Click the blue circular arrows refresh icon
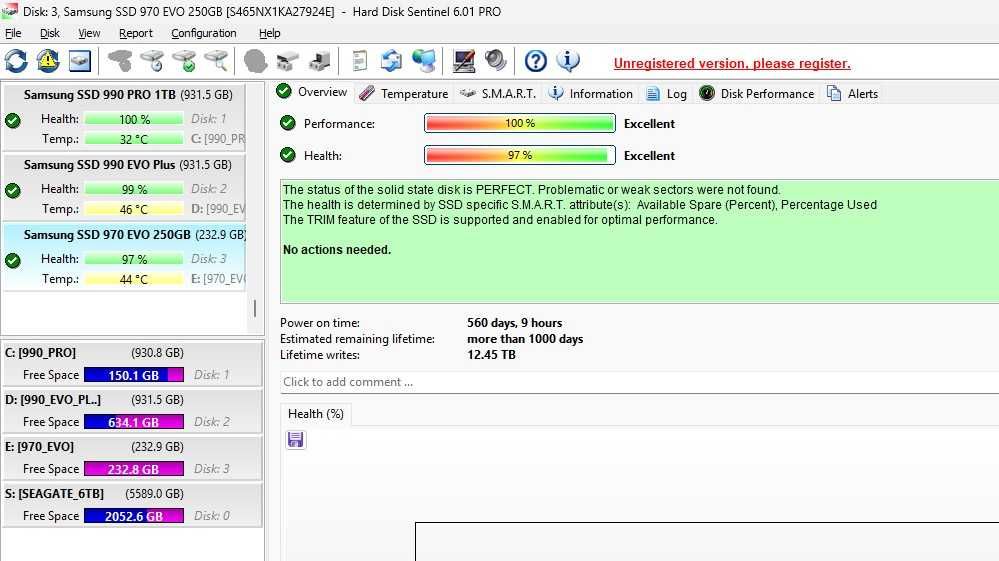 coord(16,61)
